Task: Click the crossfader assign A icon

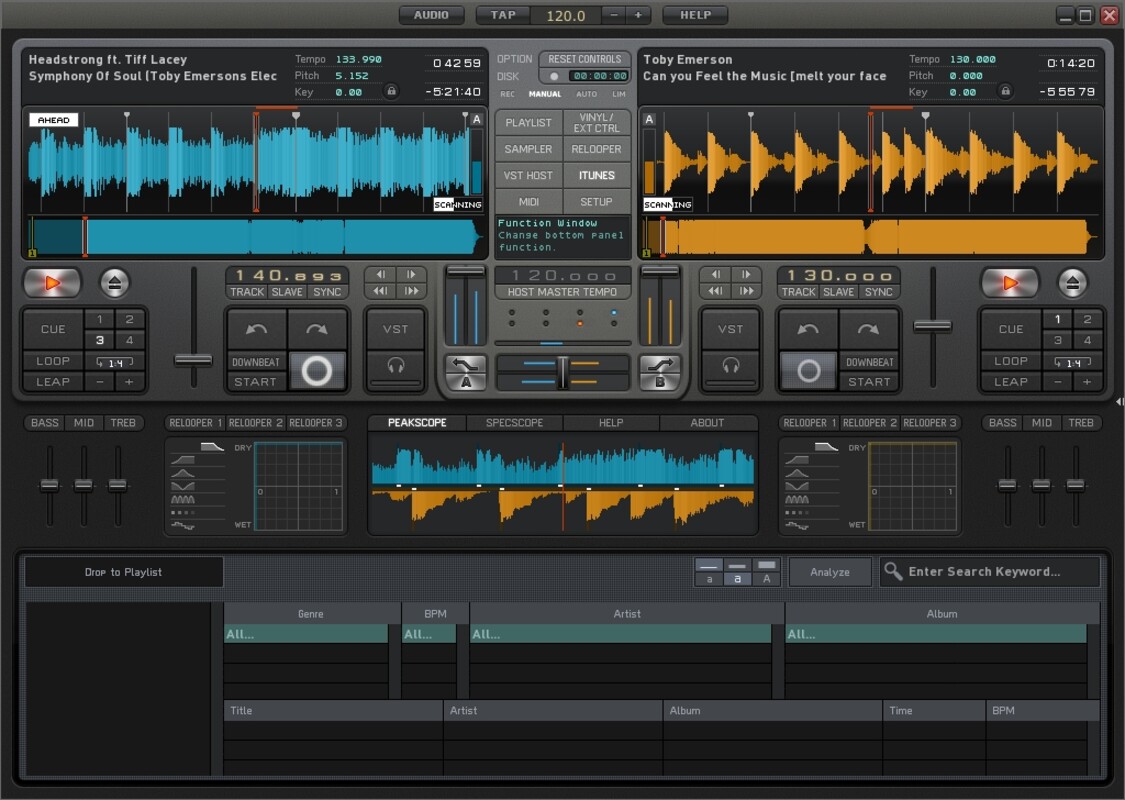Action: [x=466, y=372]
